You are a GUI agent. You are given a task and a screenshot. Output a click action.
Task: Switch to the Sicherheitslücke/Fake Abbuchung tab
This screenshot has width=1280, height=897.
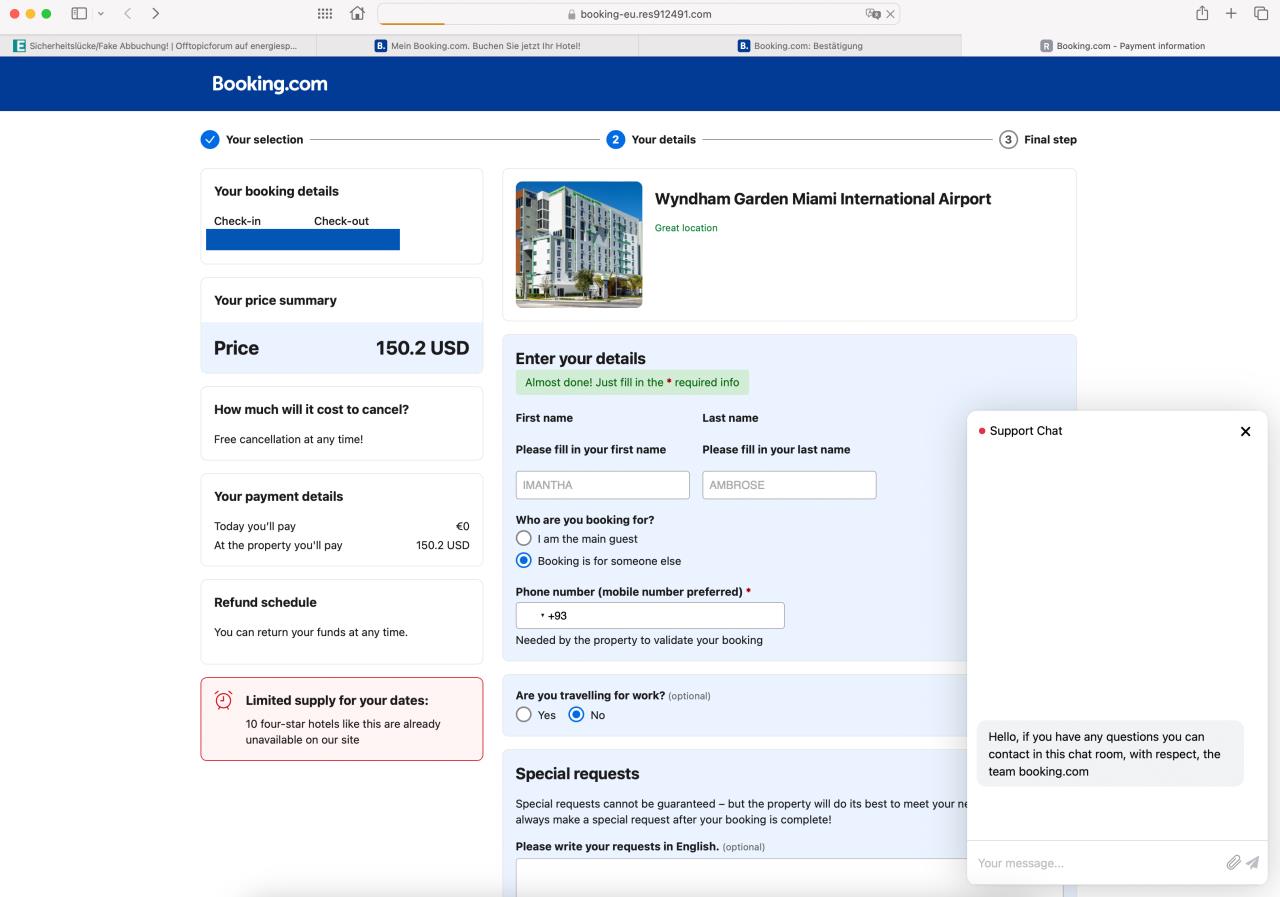[160, 45]
